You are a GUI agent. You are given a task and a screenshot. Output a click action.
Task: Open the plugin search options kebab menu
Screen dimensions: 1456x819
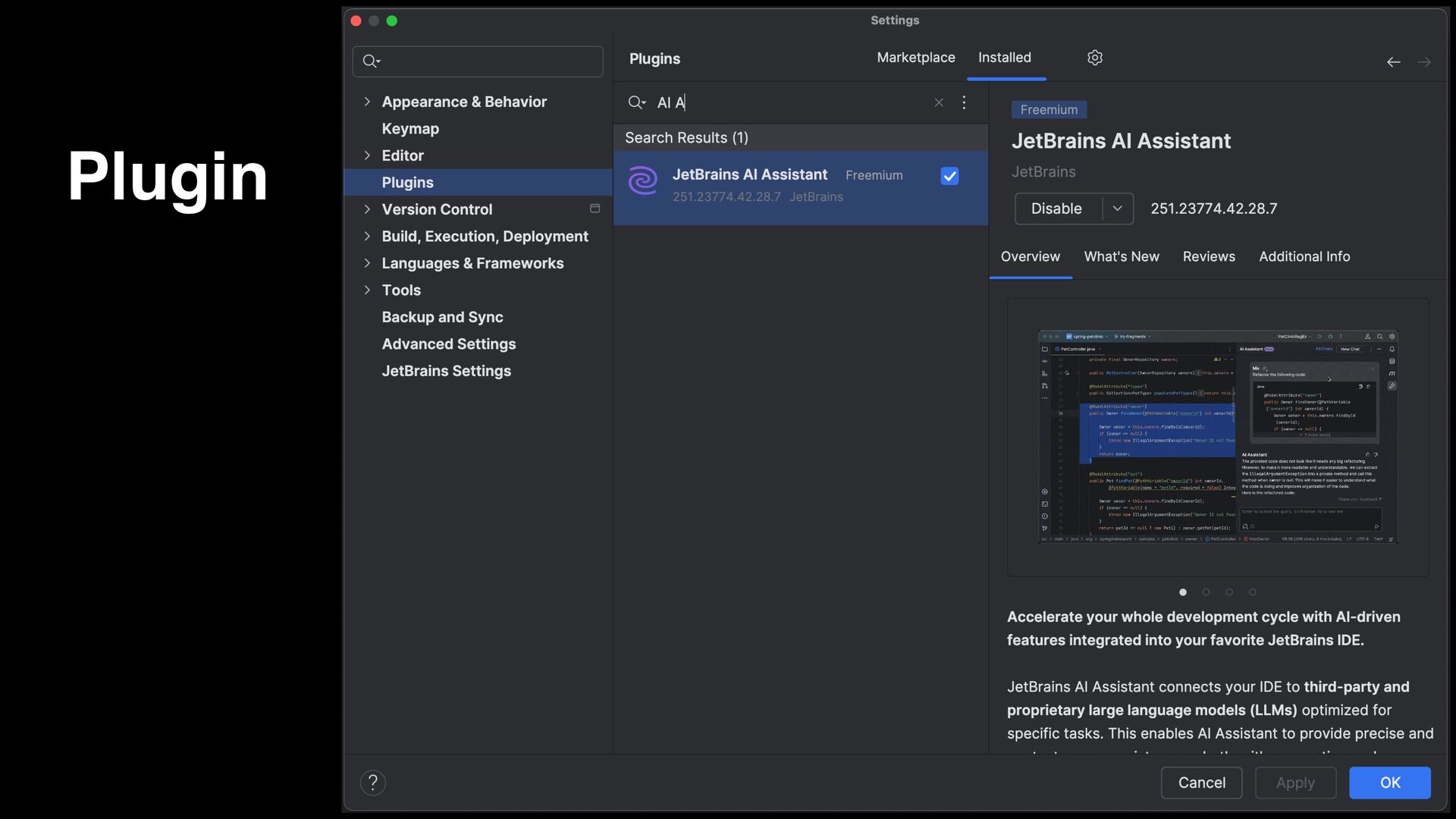pyautogui.click(x=964, y=102)
